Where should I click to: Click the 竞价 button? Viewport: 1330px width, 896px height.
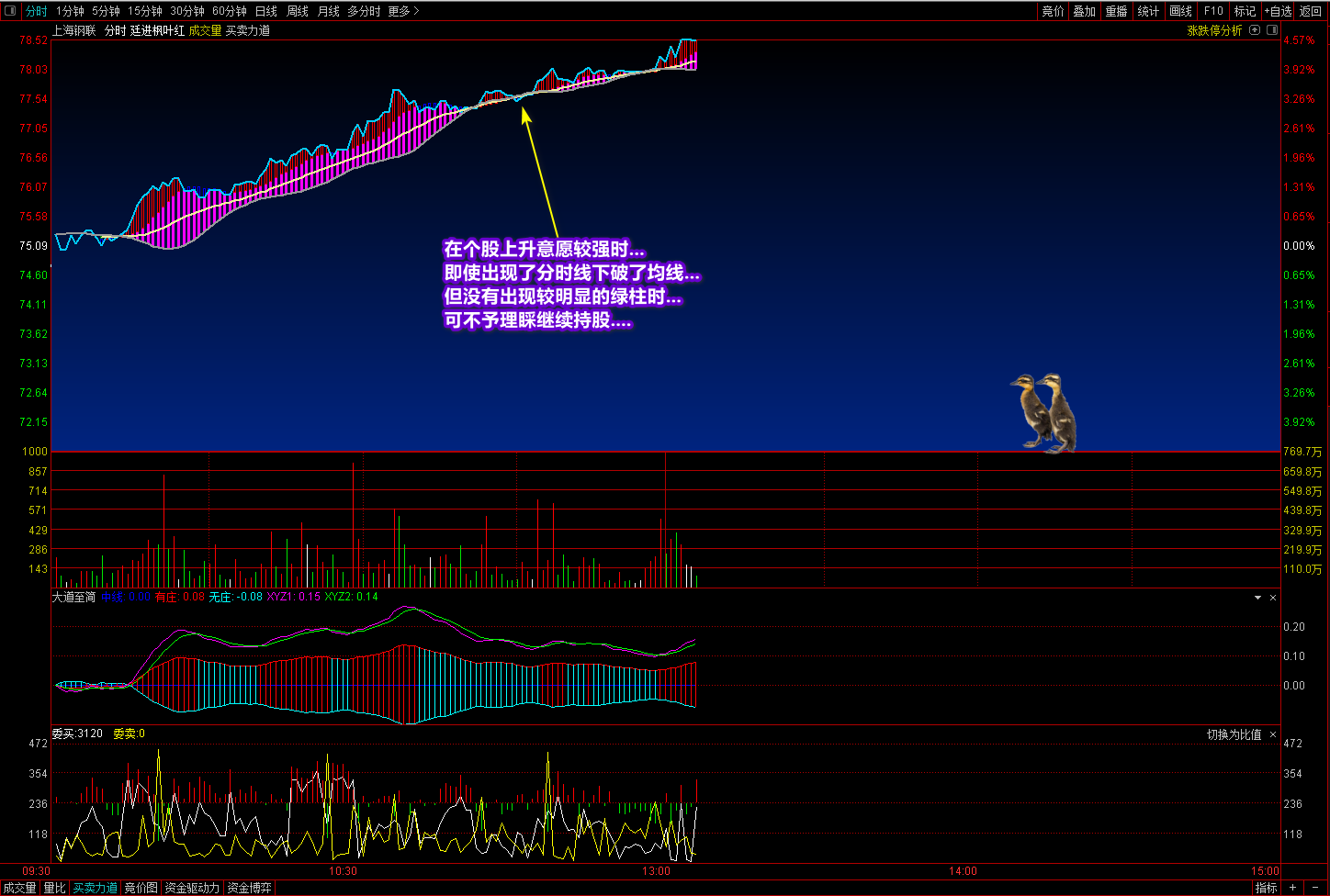click(x=1053, y=11)
